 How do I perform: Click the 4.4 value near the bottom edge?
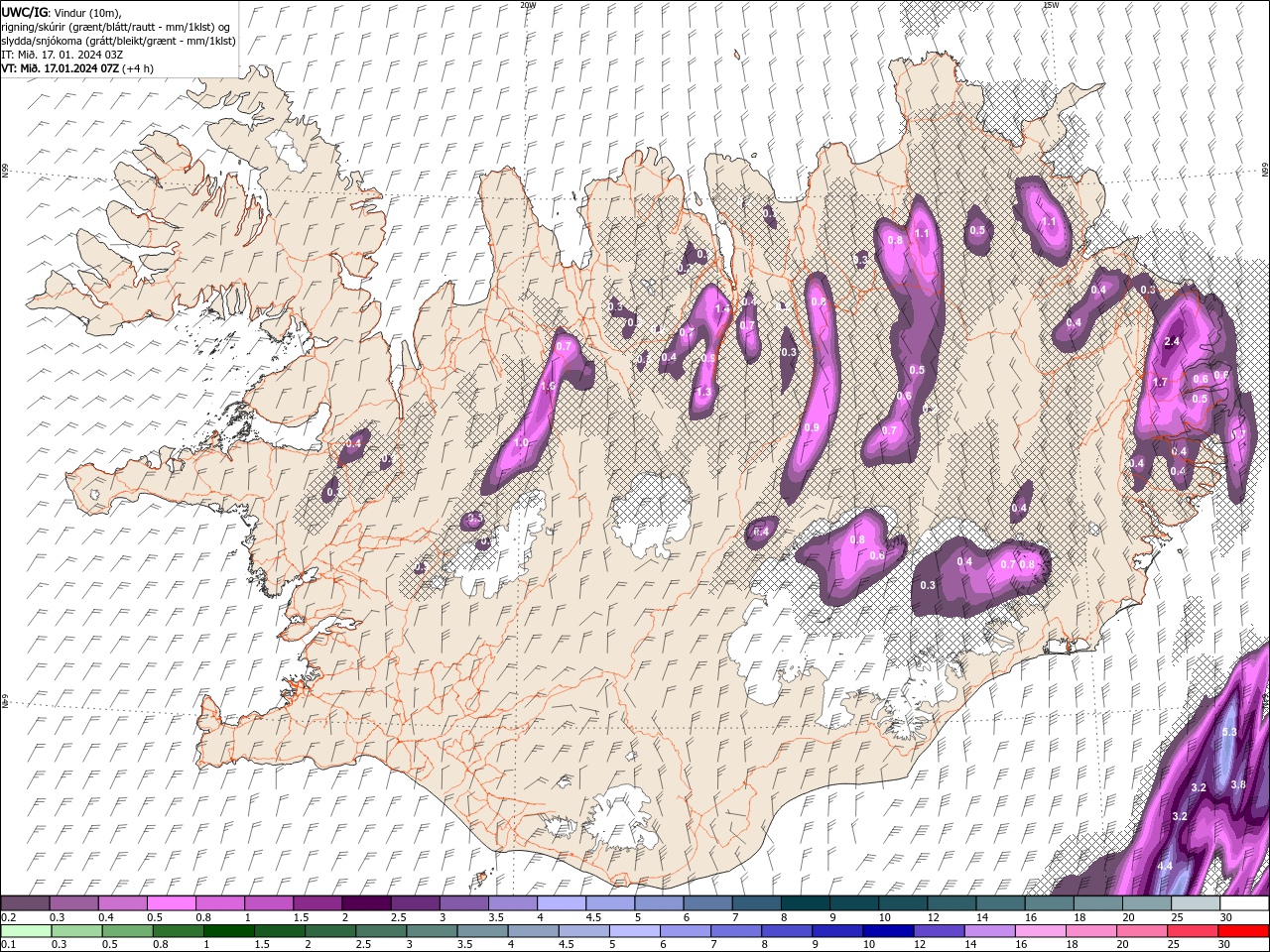point(1166,866)
